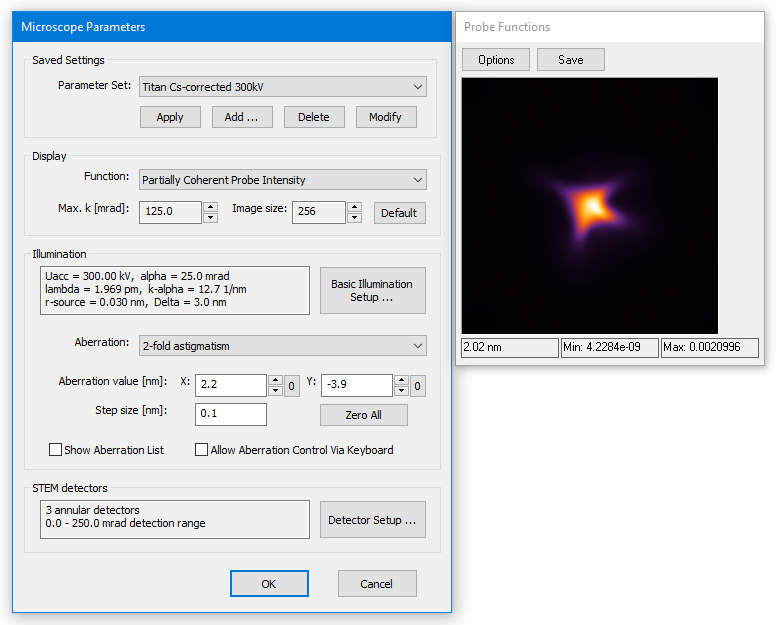The width and height of the screenshot is (776, 625).
Task: Open the Aberration type dropdown
Action: tap(283, 346)
